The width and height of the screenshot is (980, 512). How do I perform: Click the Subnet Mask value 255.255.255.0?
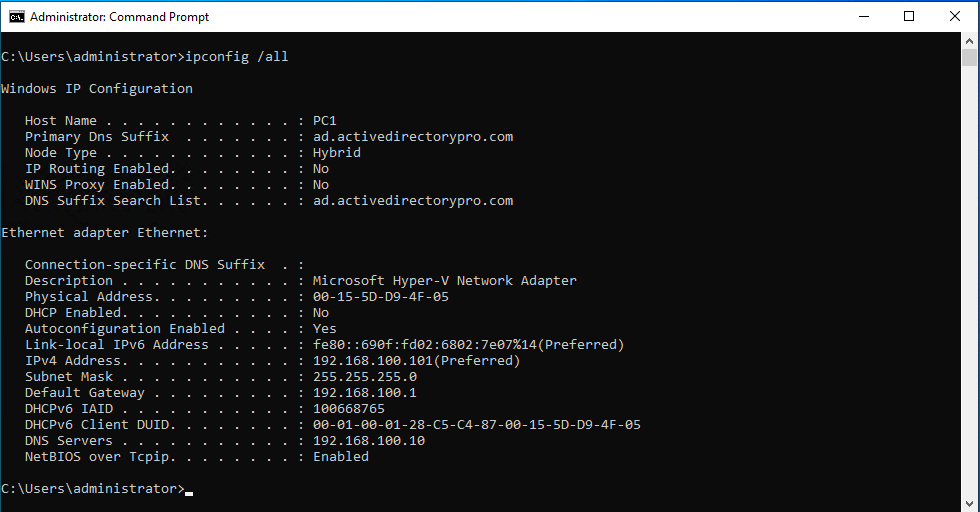click(364, 377)
